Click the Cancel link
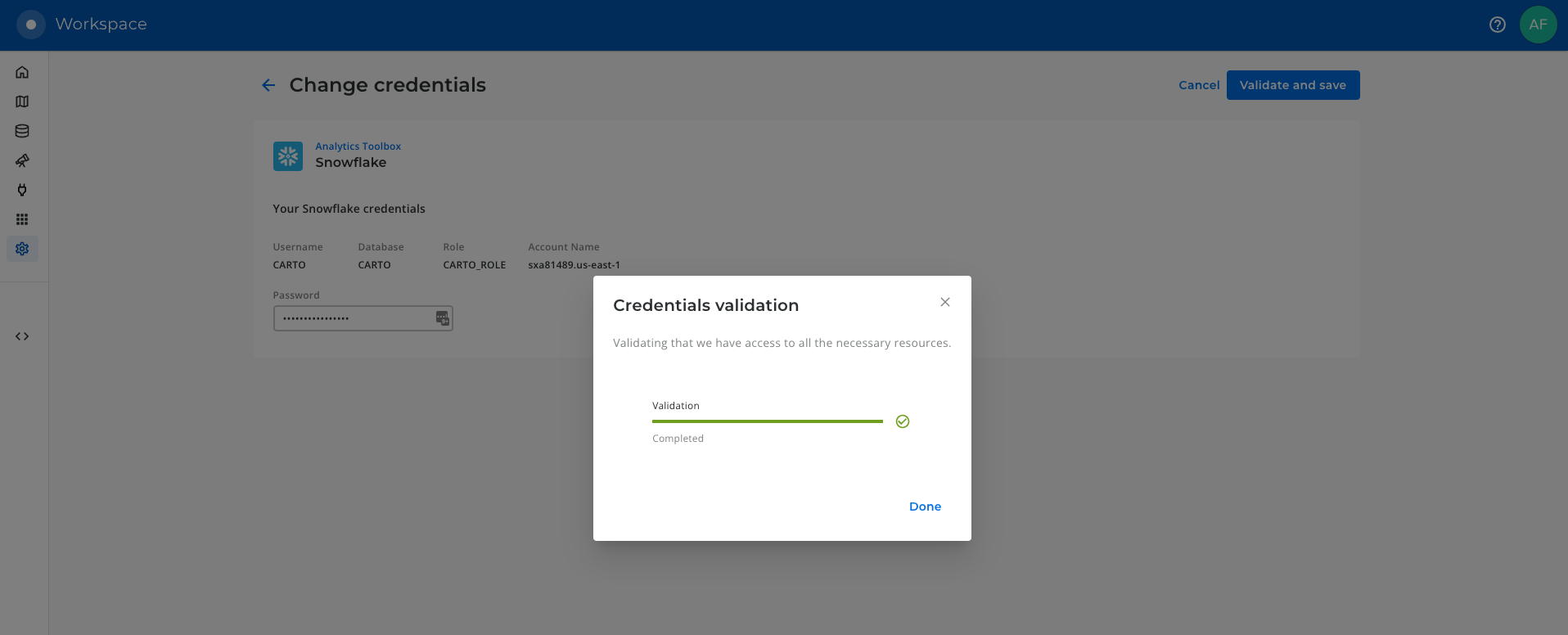This screenshot has height=635, width=1568. point(1198,85)
